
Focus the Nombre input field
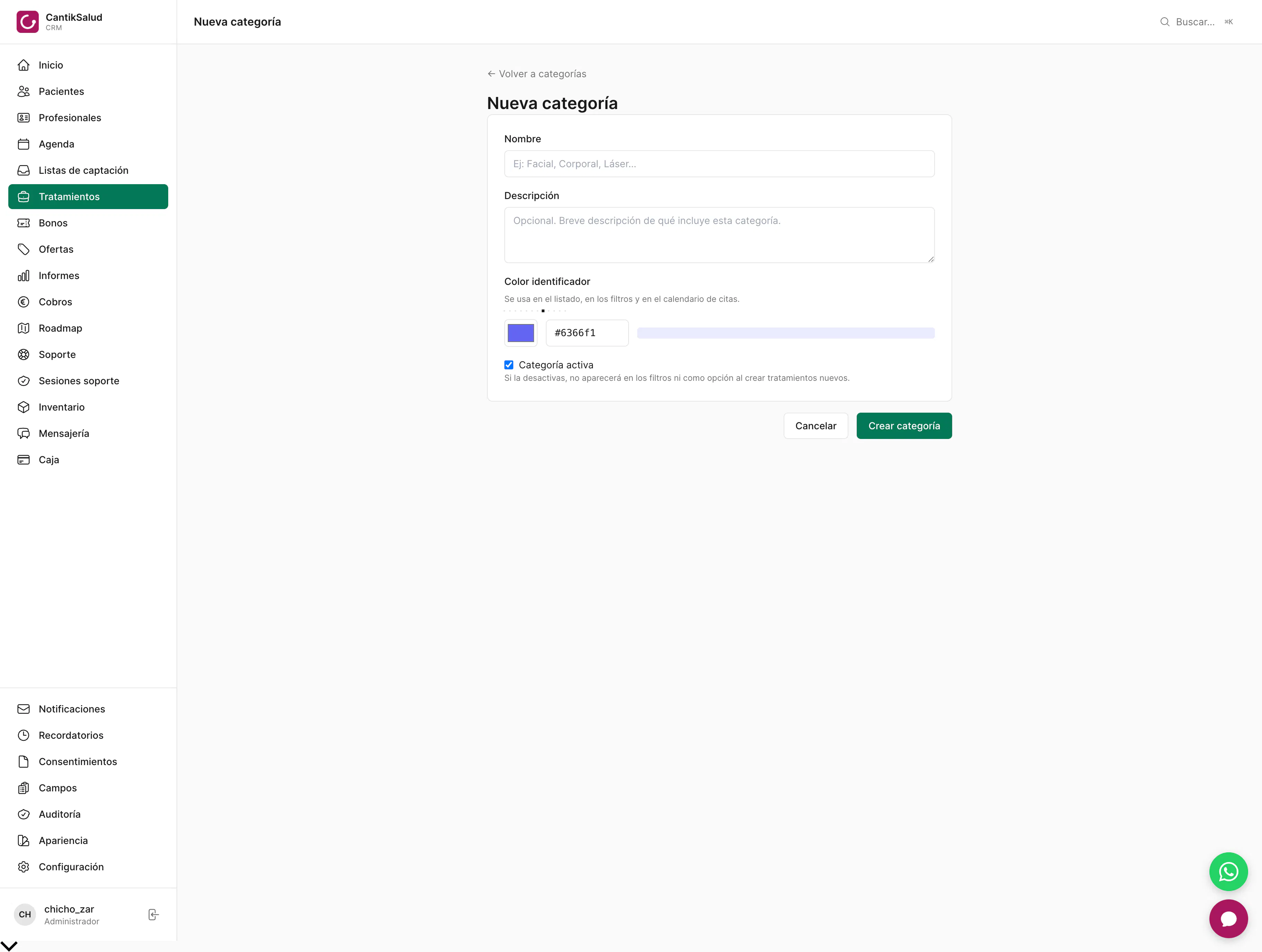point(719,164)
